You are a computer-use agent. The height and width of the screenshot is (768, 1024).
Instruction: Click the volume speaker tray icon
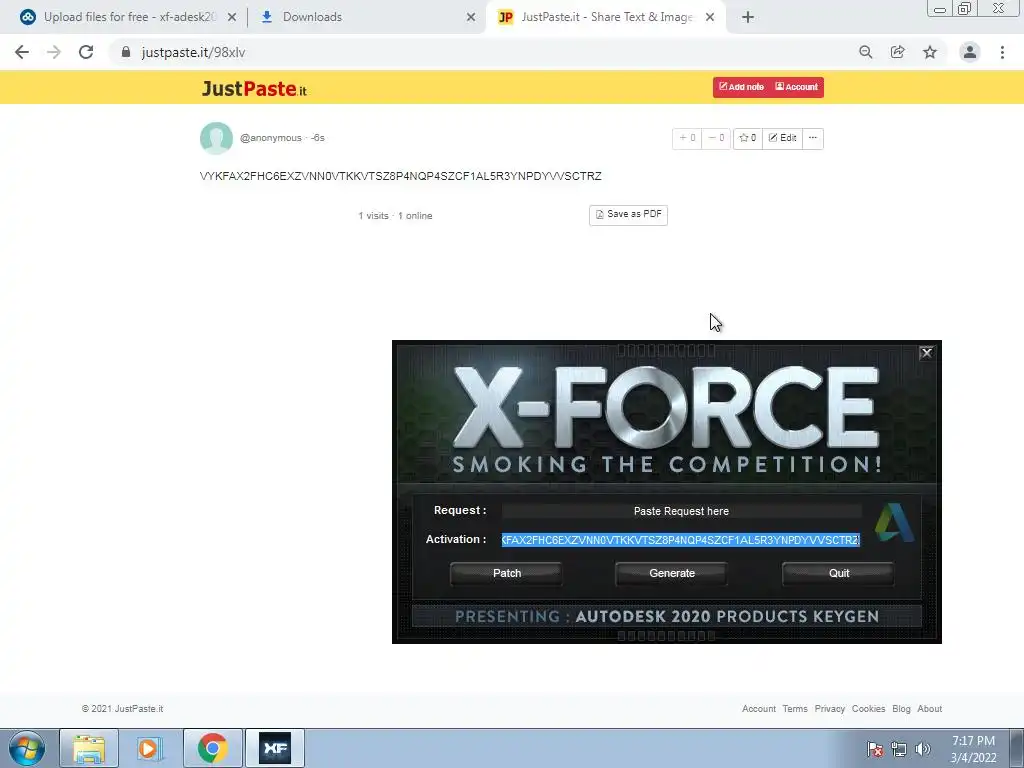[x=923, y=749]
